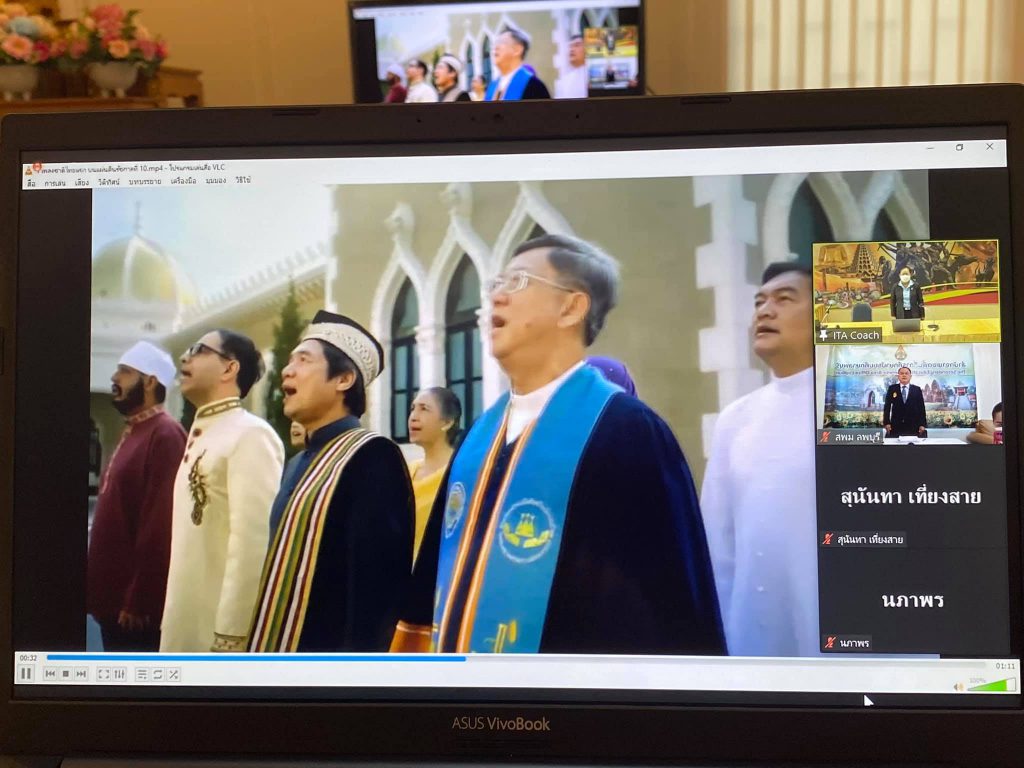Stop the video playback
The height and width of the screenshot is (768, 1024).
[65, 674]
